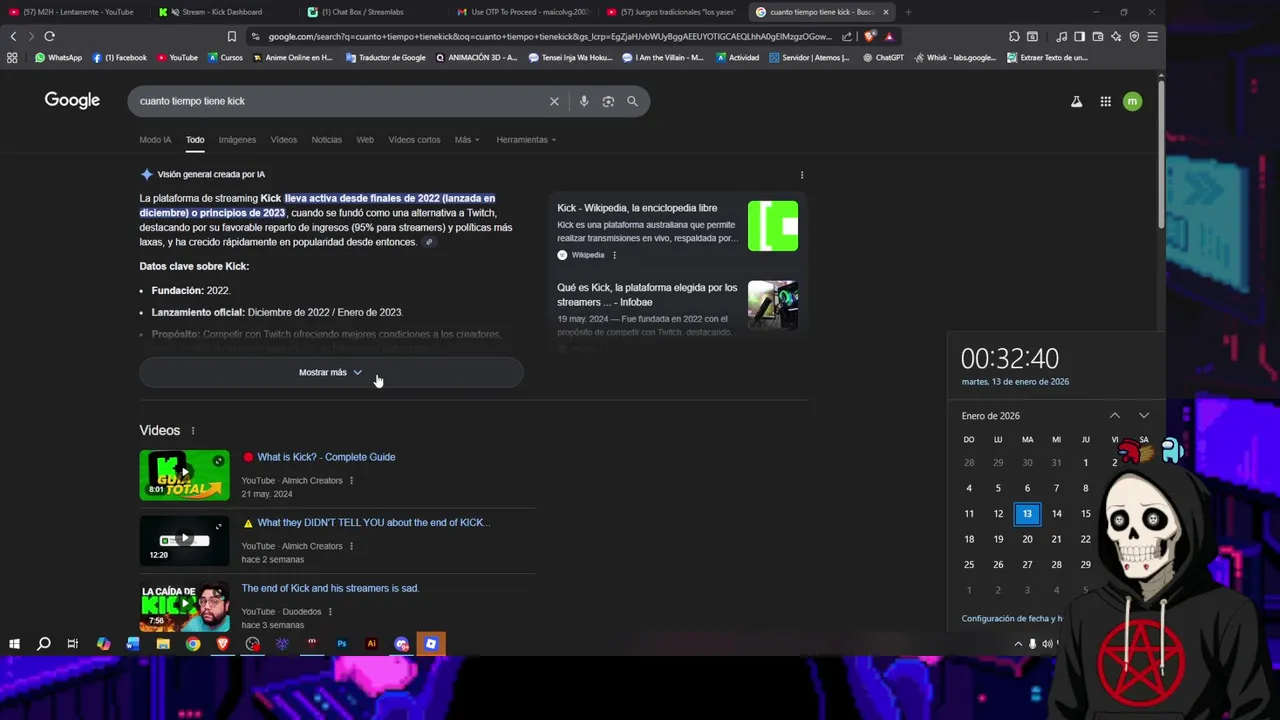
Task: Open Illustrator from the taskbar
Action: tap(372, 644)
